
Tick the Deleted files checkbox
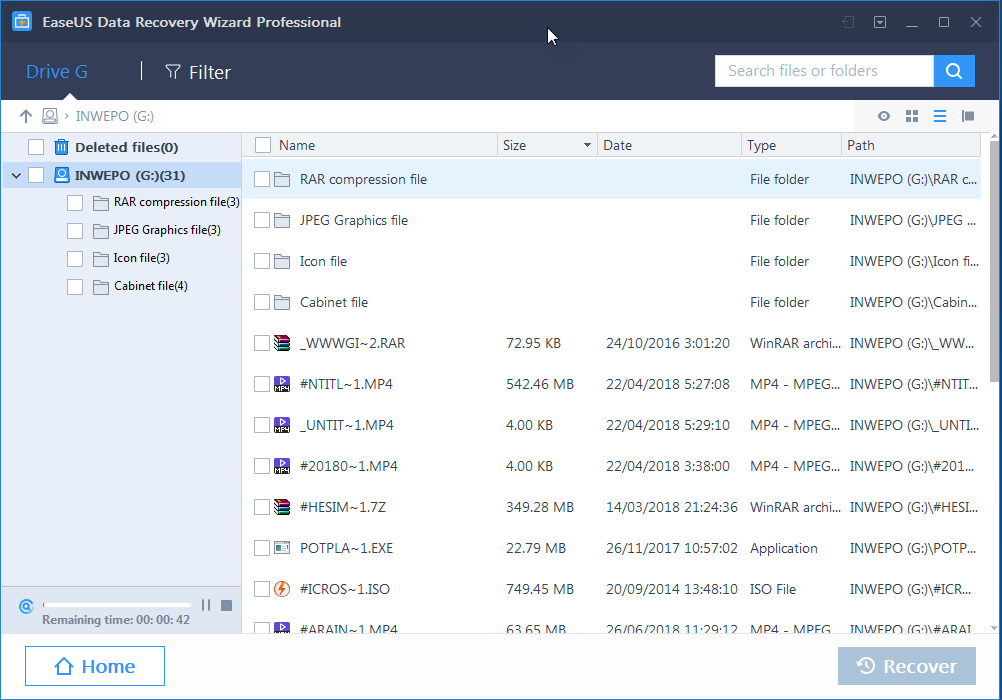click(x=36, y=147)
